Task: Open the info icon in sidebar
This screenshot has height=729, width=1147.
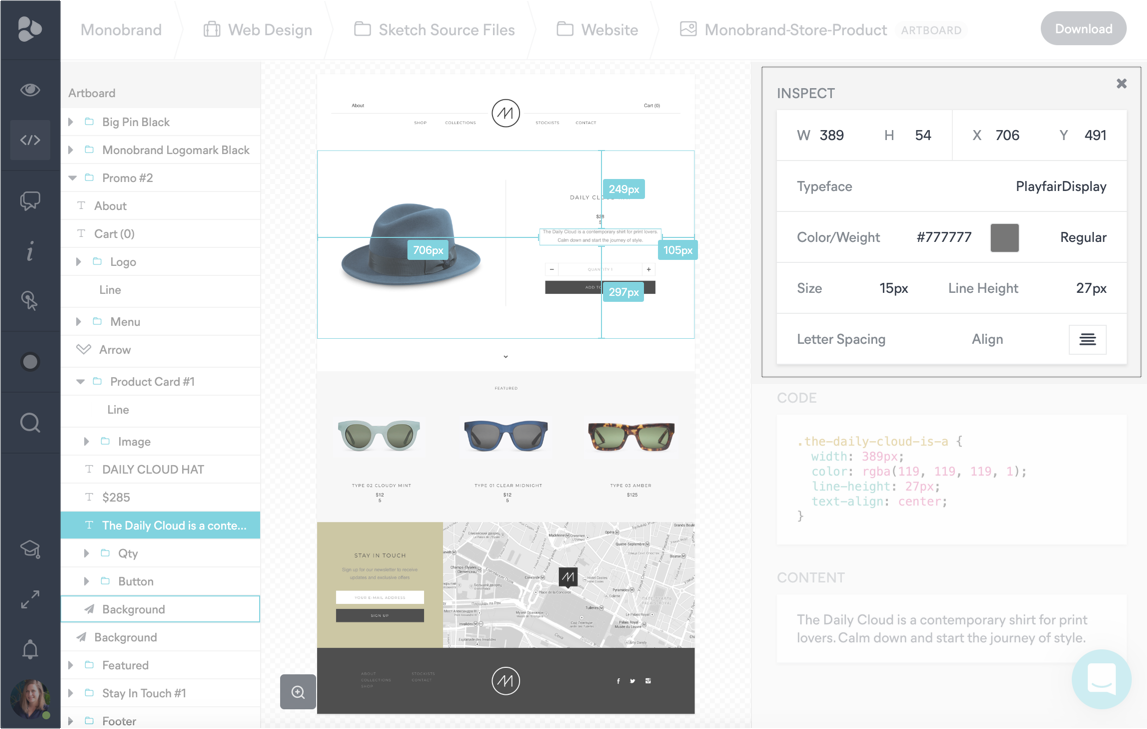Action: 30,252
